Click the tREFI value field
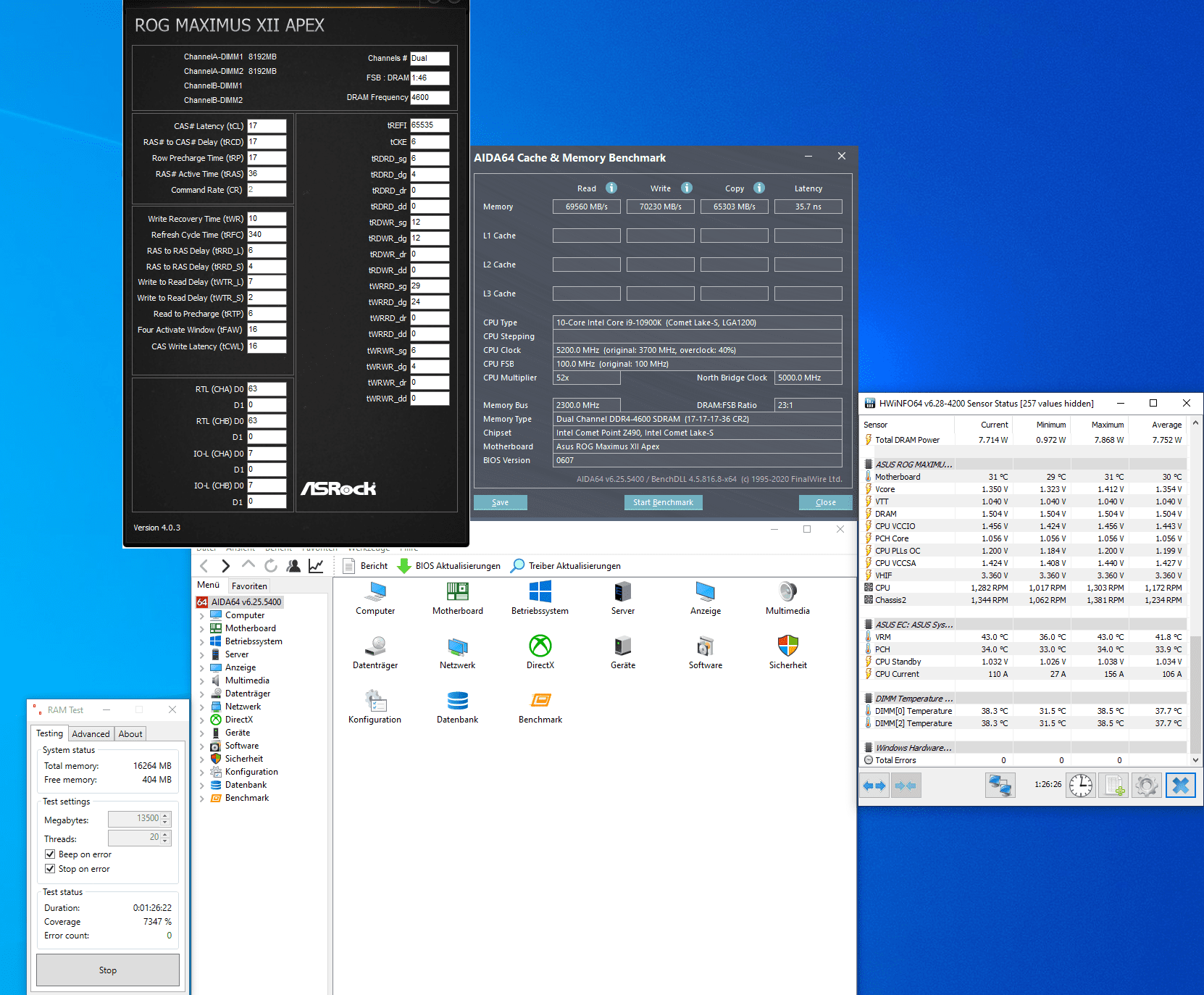The height and width of the screenshot is (995, 1204). (430, 125)
